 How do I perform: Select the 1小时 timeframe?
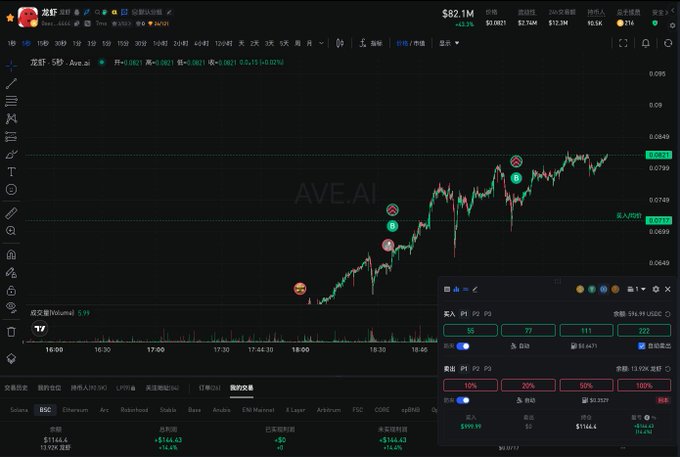tap(160, 43)
